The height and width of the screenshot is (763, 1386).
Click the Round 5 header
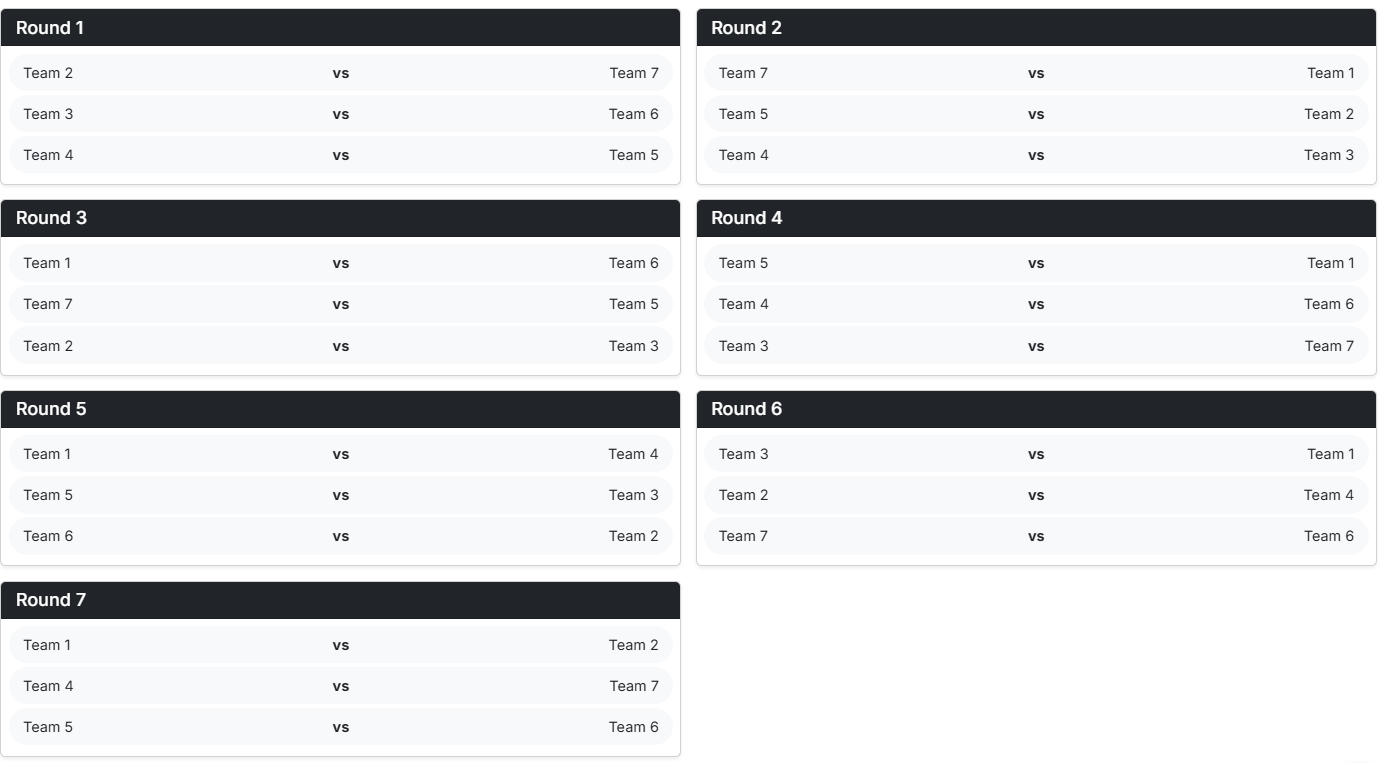click(x=51, y=409)
